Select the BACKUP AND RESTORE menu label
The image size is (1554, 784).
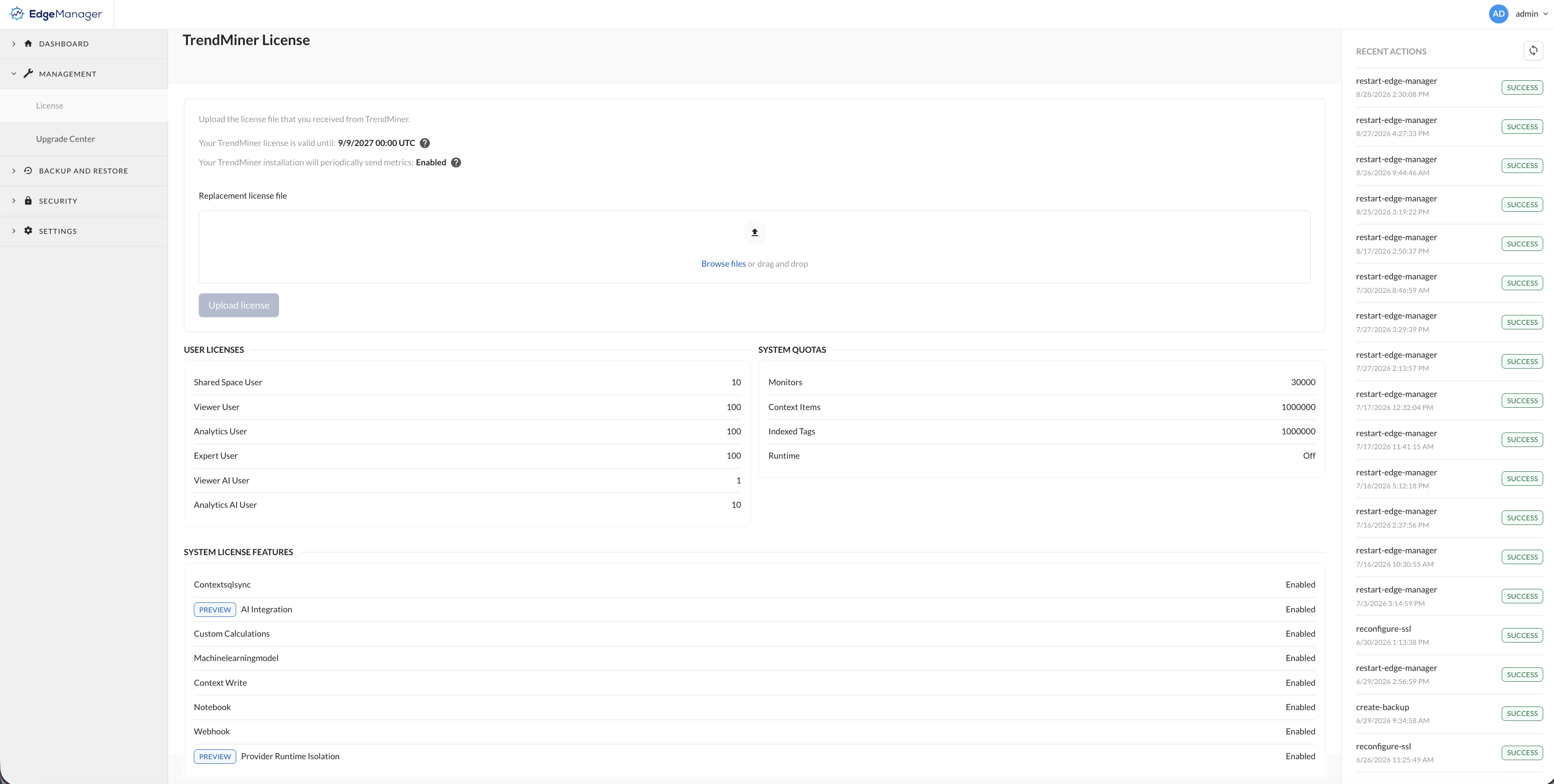pyautogui.click(x=83, y=171)
